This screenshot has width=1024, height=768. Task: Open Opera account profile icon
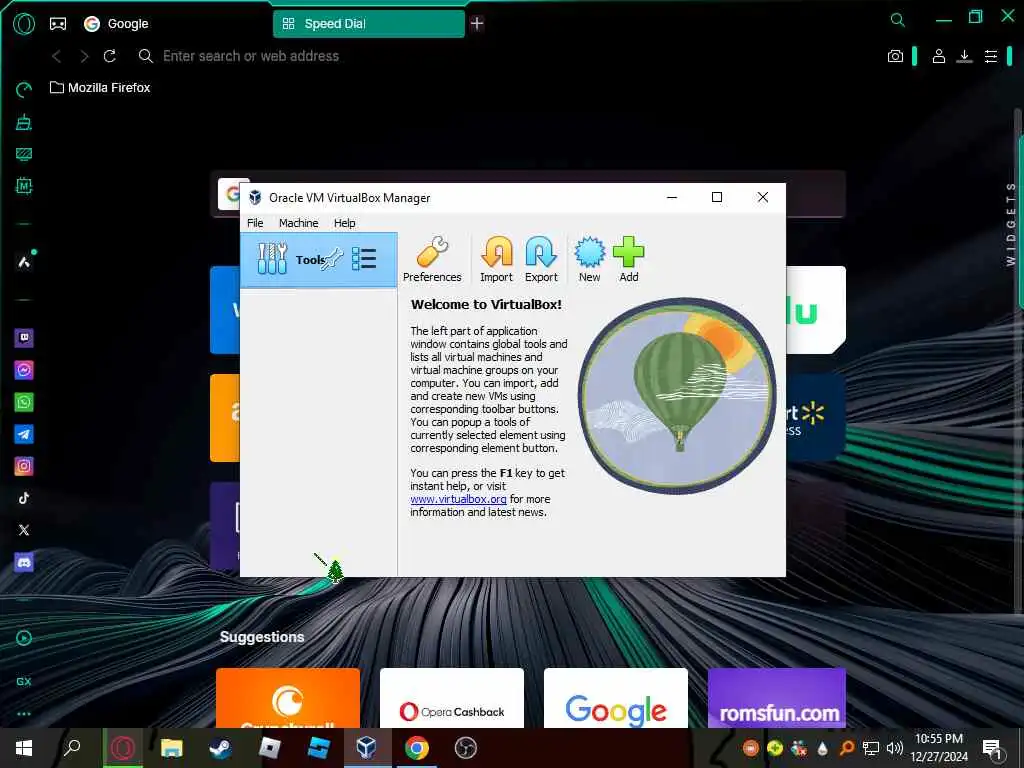(938, 56)
